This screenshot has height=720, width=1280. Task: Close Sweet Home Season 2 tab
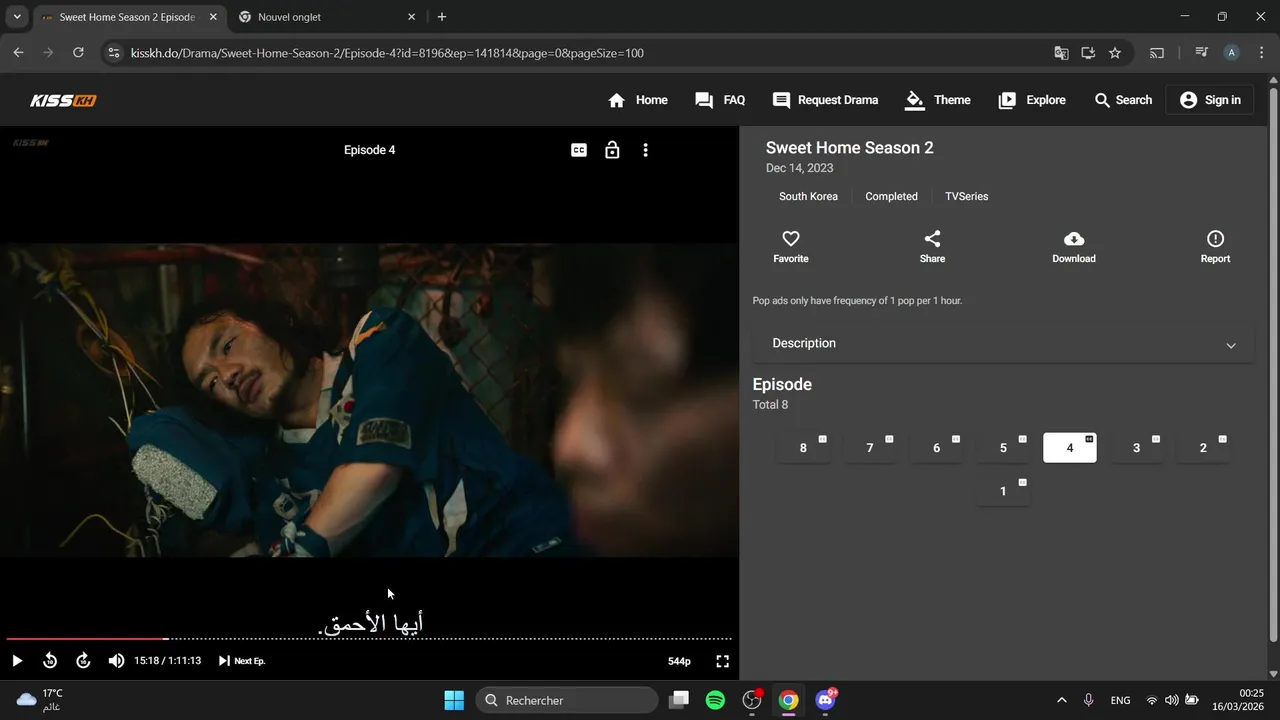coord(213,17)
